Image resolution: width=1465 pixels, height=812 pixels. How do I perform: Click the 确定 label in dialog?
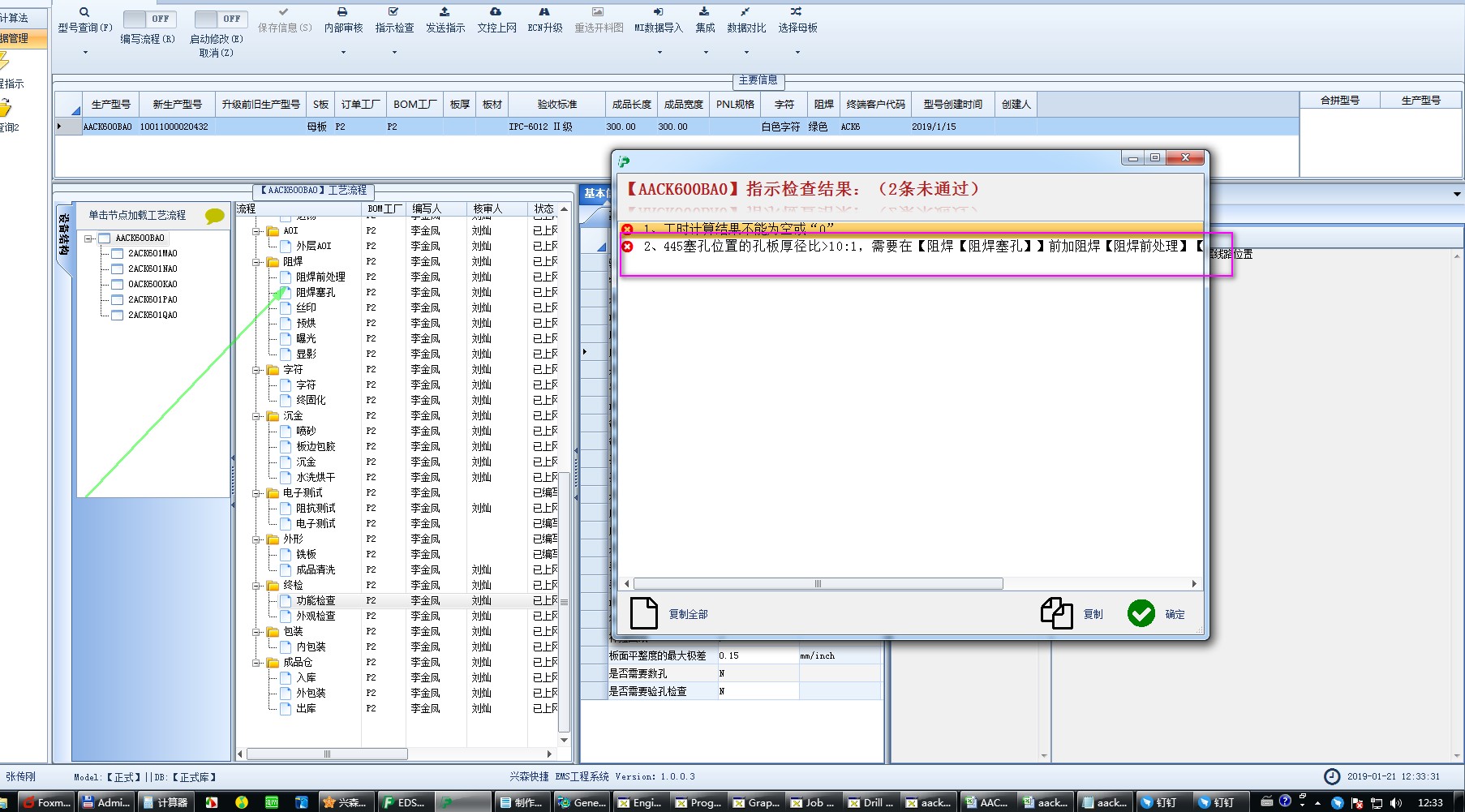pyautogui.click(x=1175, y=614)
